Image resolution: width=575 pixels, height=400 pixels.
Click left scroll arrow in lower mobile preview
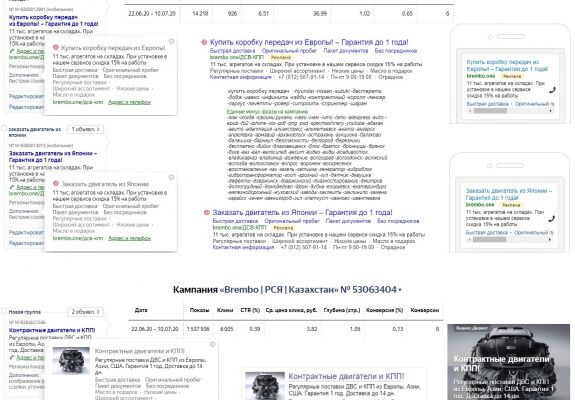tap(470, 239)
